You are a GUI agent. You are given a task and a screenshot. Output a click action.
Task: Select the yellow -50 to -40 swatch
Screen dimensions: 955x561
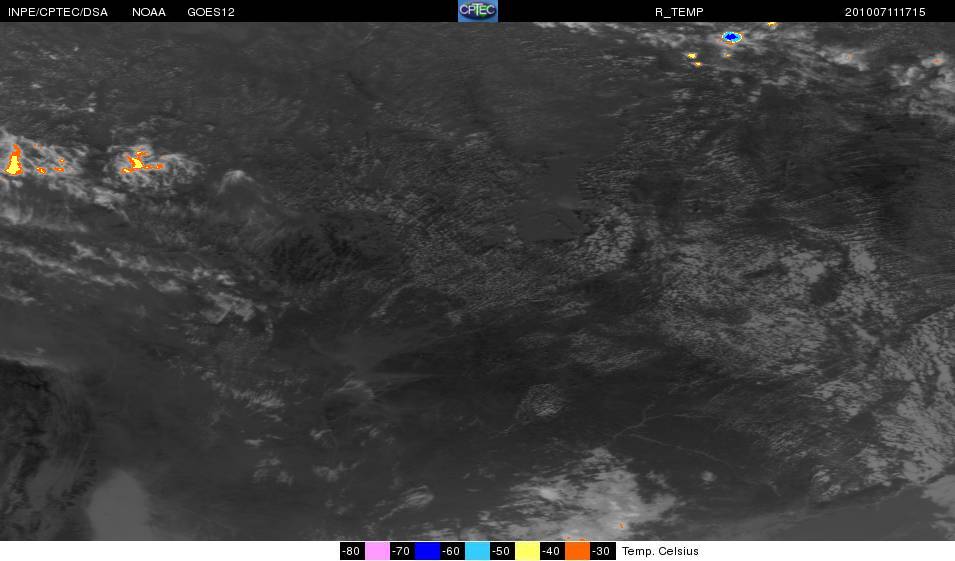click(527, 551)
